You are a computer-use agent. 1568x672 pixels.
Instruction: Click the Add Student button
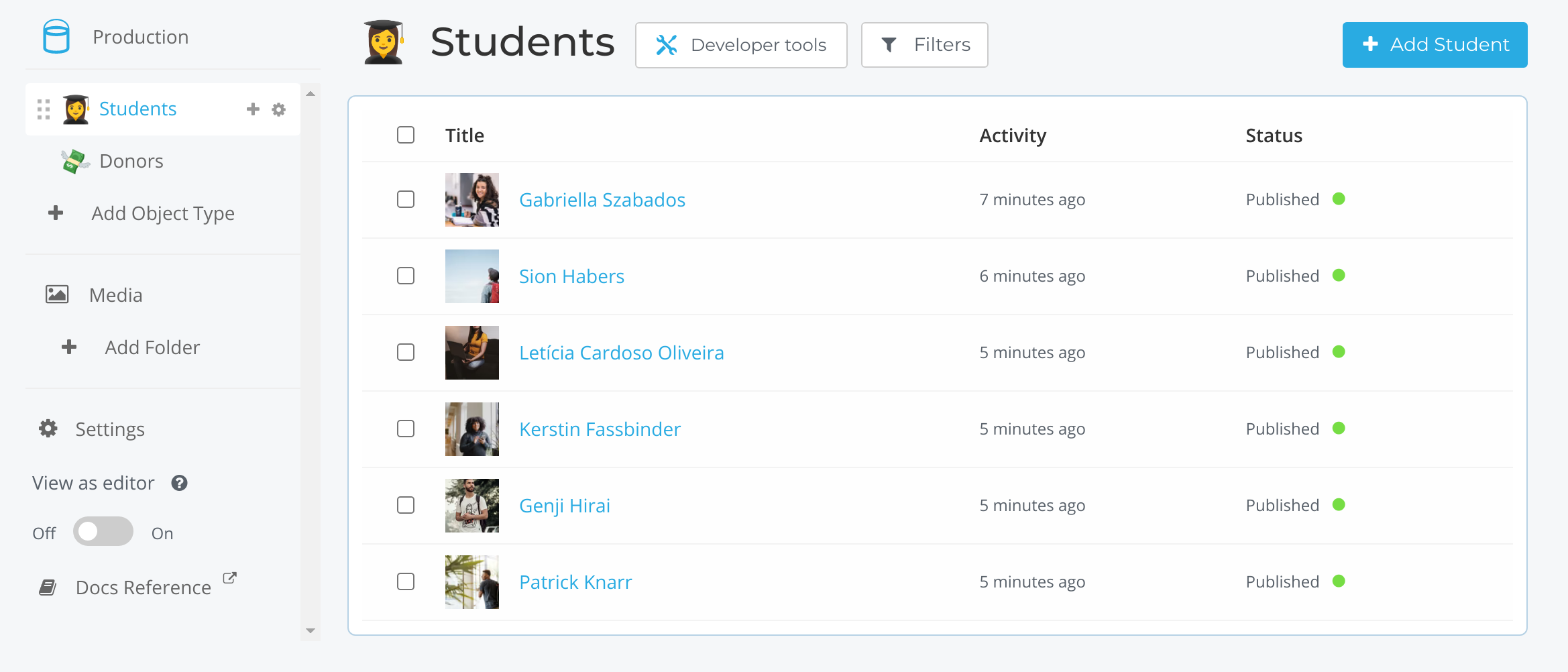click(1435, 45)
